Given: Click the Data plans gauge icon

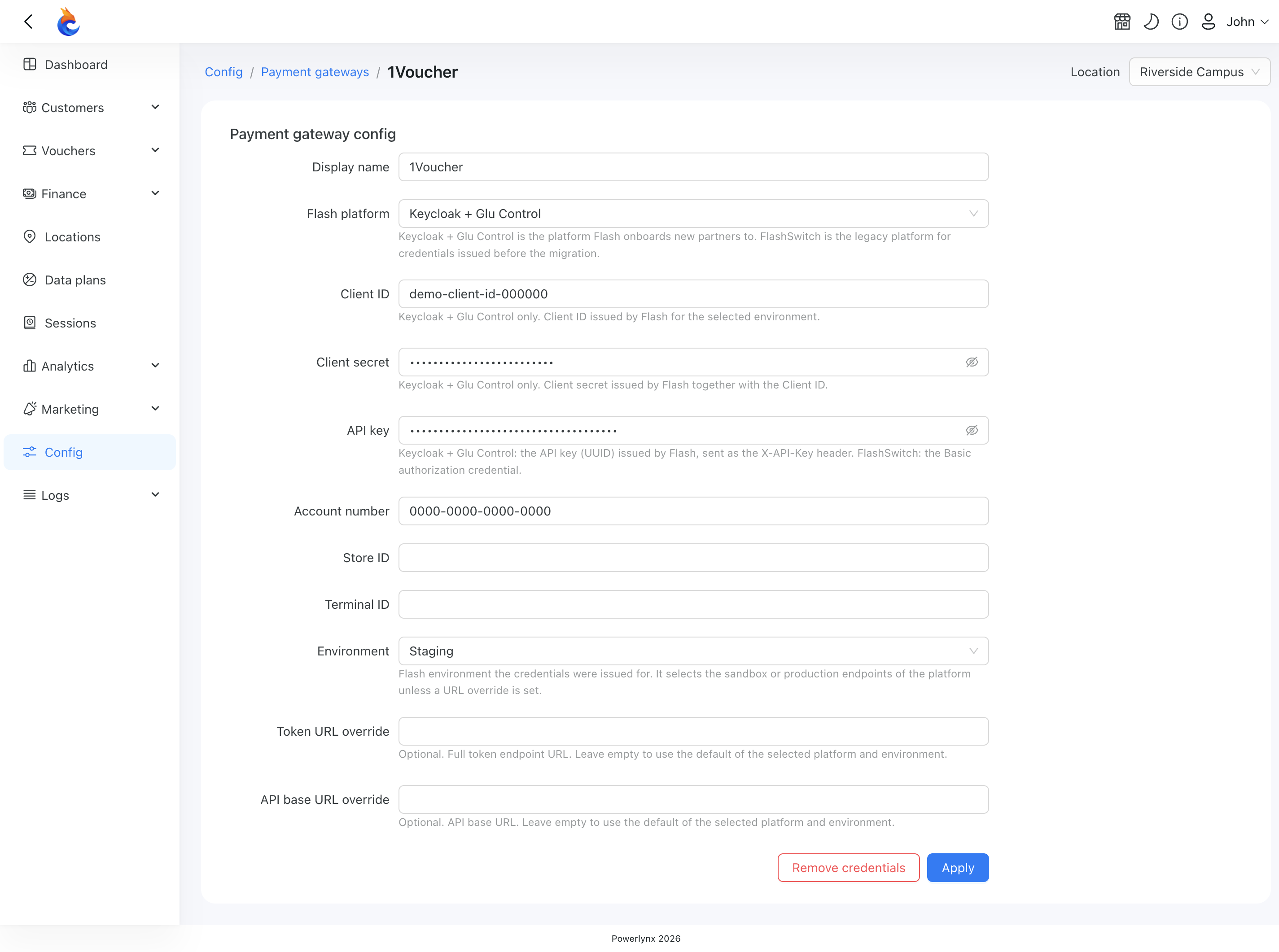Looking at the screenshot, I should [x=30, y=279].
